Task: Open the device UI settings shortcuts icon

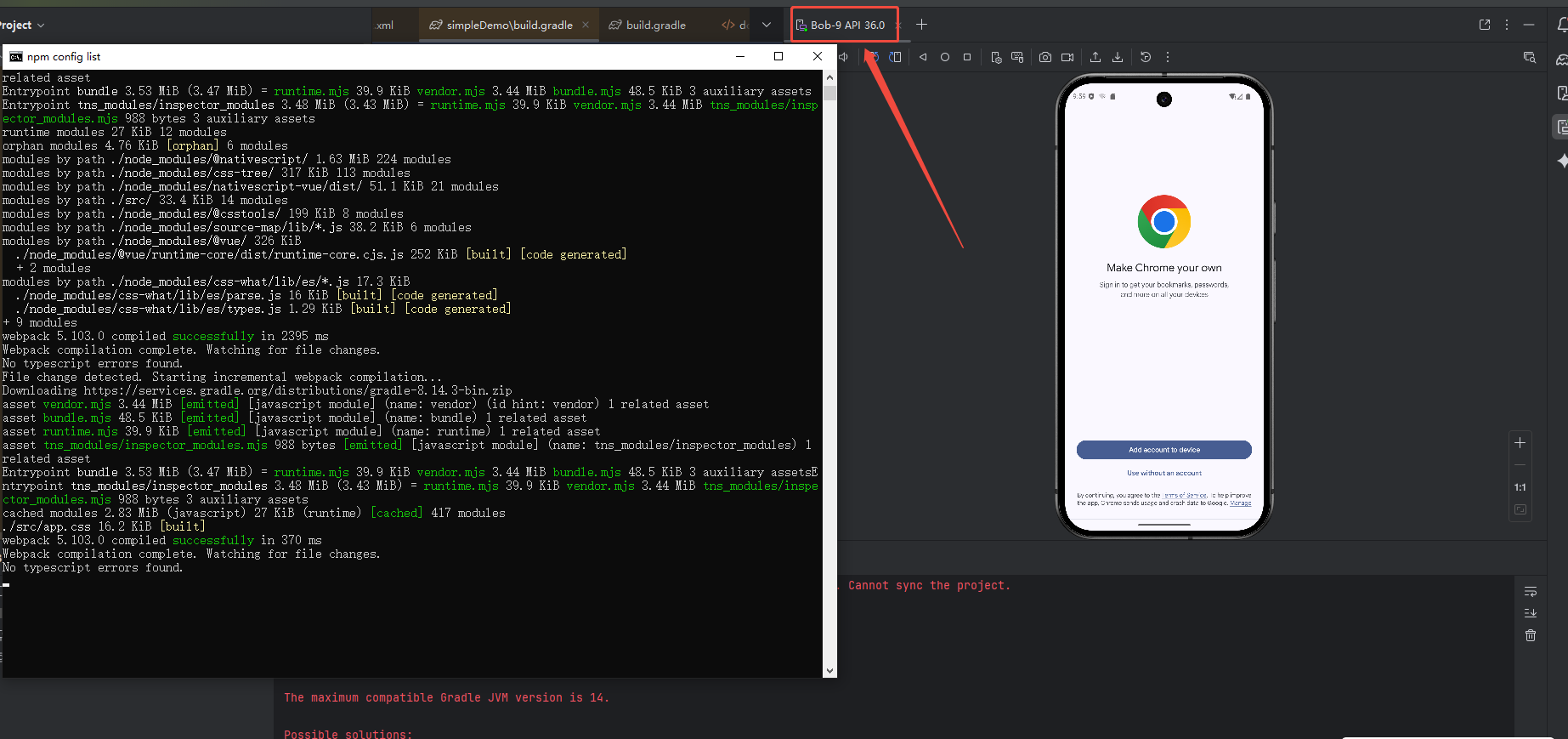Action: click(996, 57)
